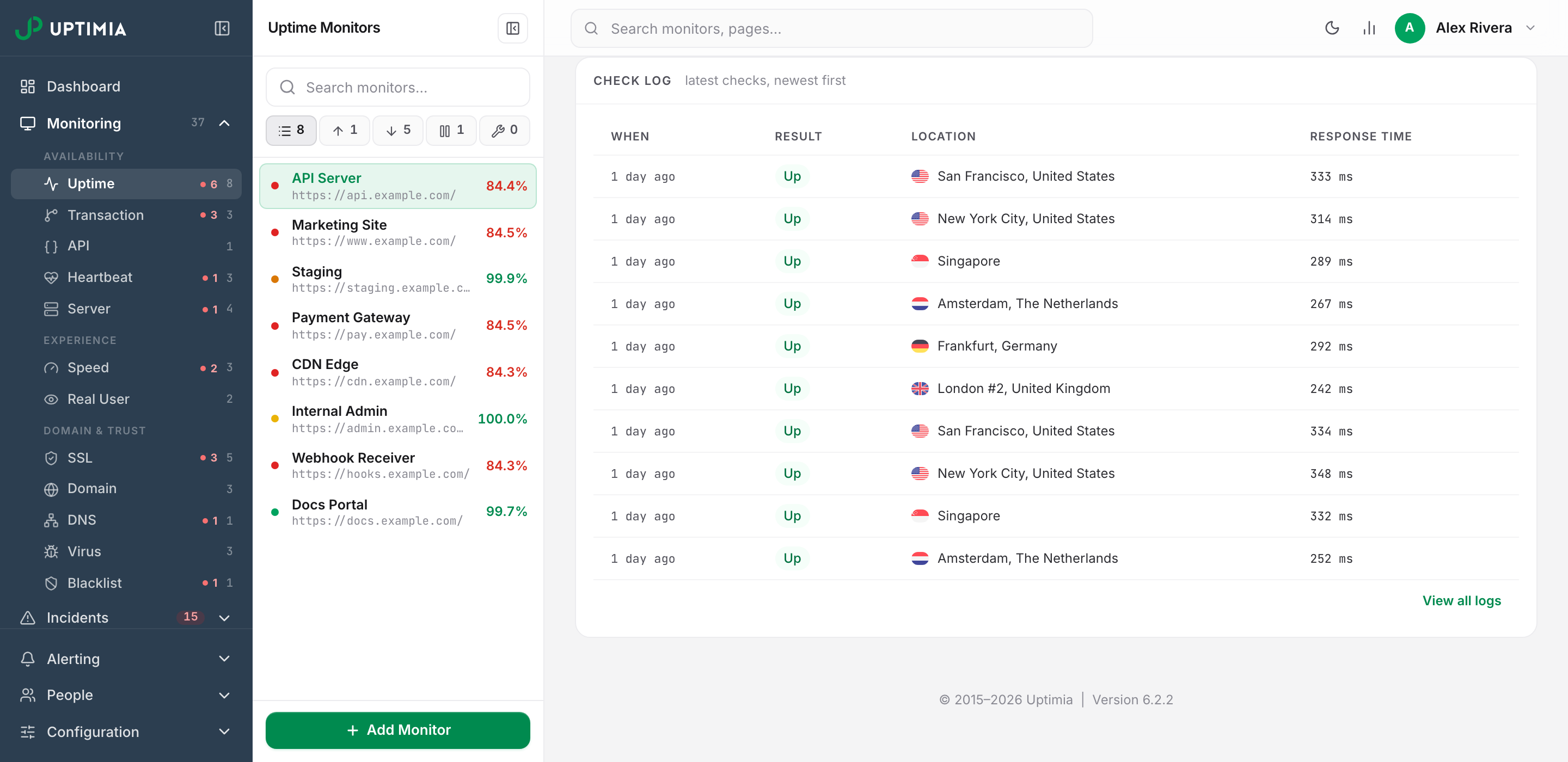The width and height of the screenshot is (1568, 762).
Task: Open Transaction monitors
Action: coord(126,215)
